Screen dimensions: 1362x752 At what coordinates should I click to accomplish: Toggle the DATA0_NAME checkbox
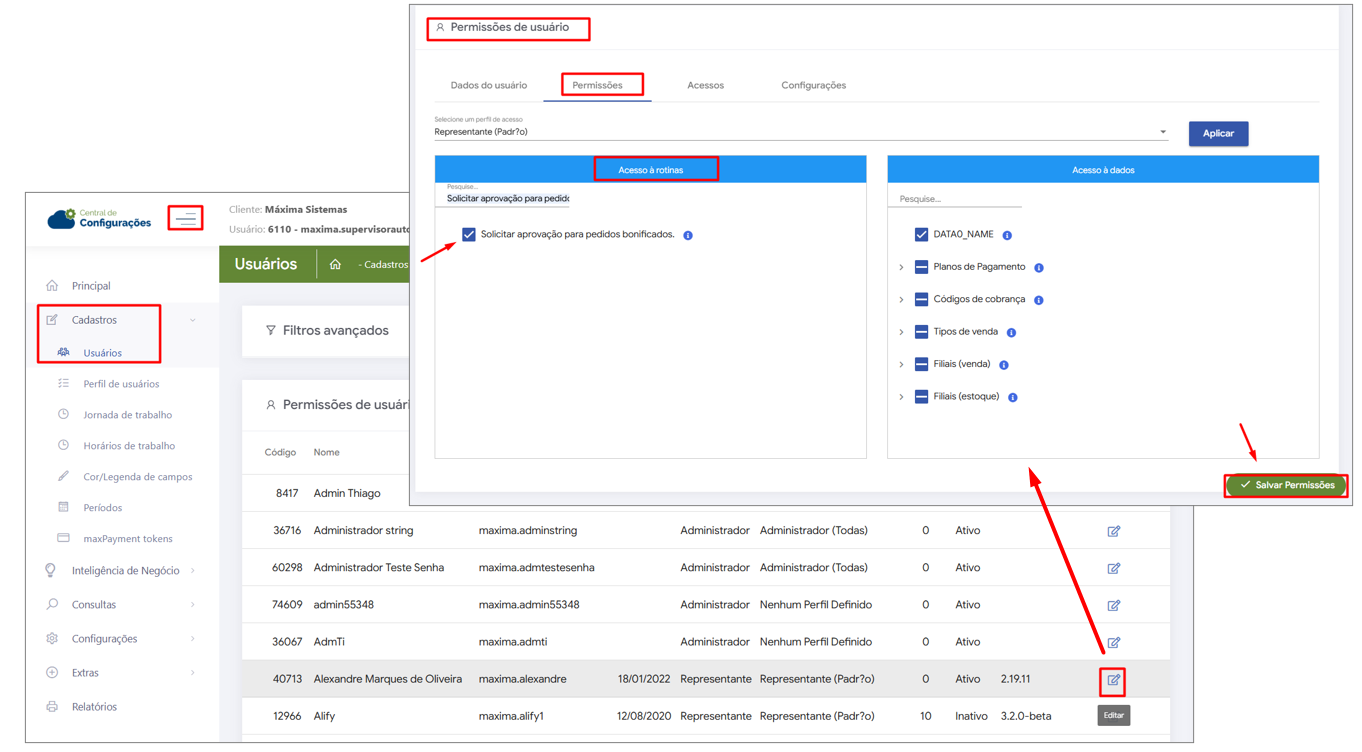[x=921, y=234]
